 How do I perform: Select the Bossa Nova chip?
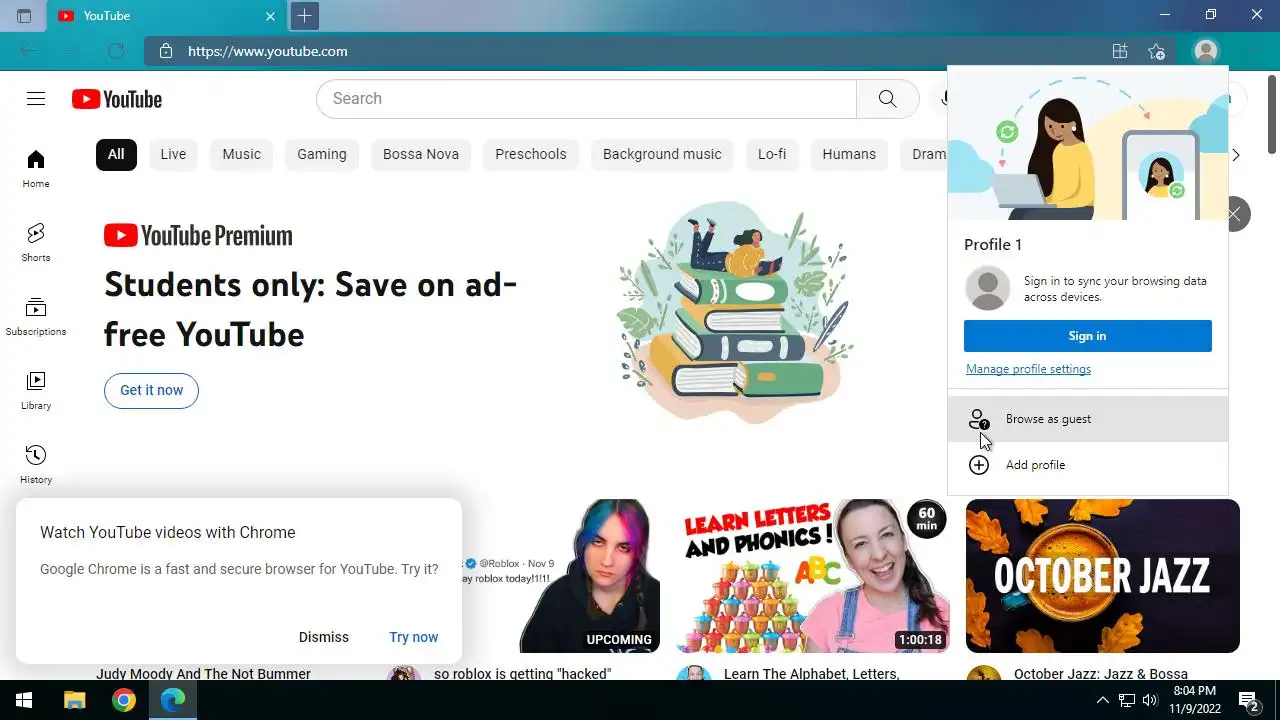(421, 154)
